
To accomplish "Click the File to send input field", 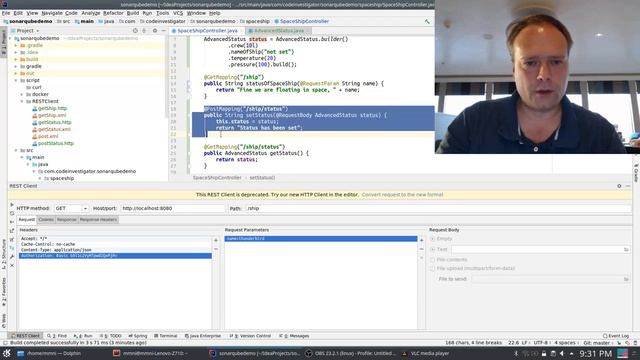I will coord(547,279).
